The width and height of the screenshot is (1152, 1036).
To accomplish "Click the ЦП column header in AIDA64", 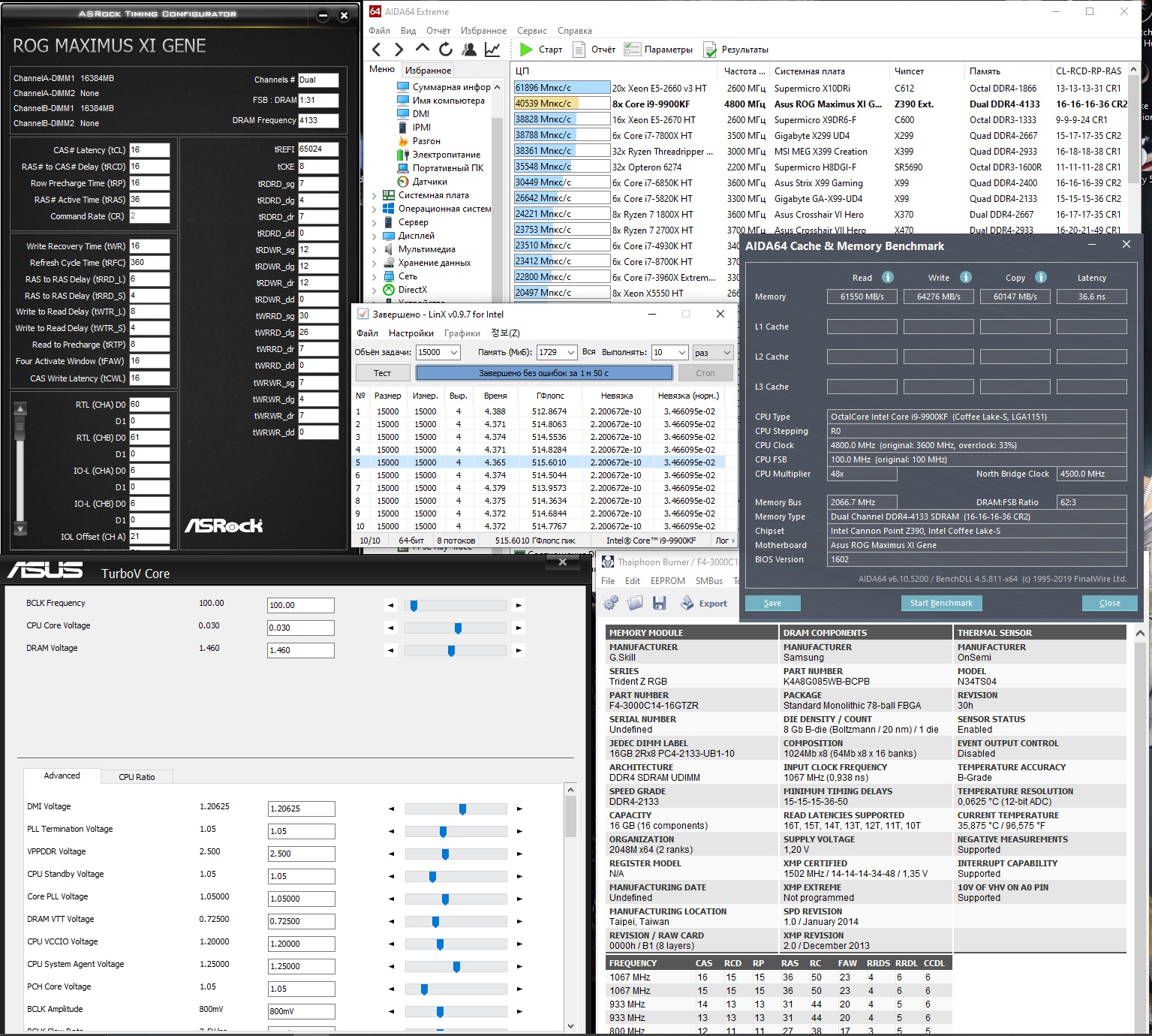I will click(614, 71).
